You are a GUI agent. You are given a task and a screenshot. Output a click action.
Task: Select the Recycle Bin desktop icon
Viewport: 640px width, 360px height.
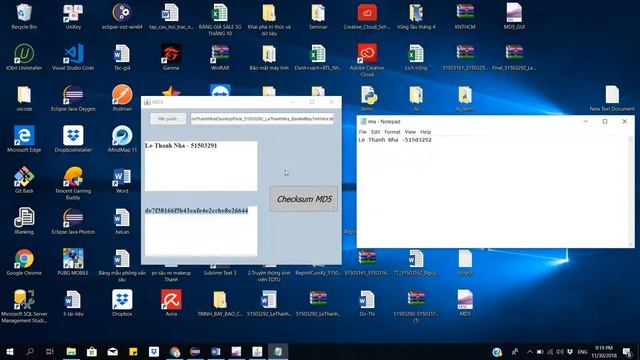24,17
